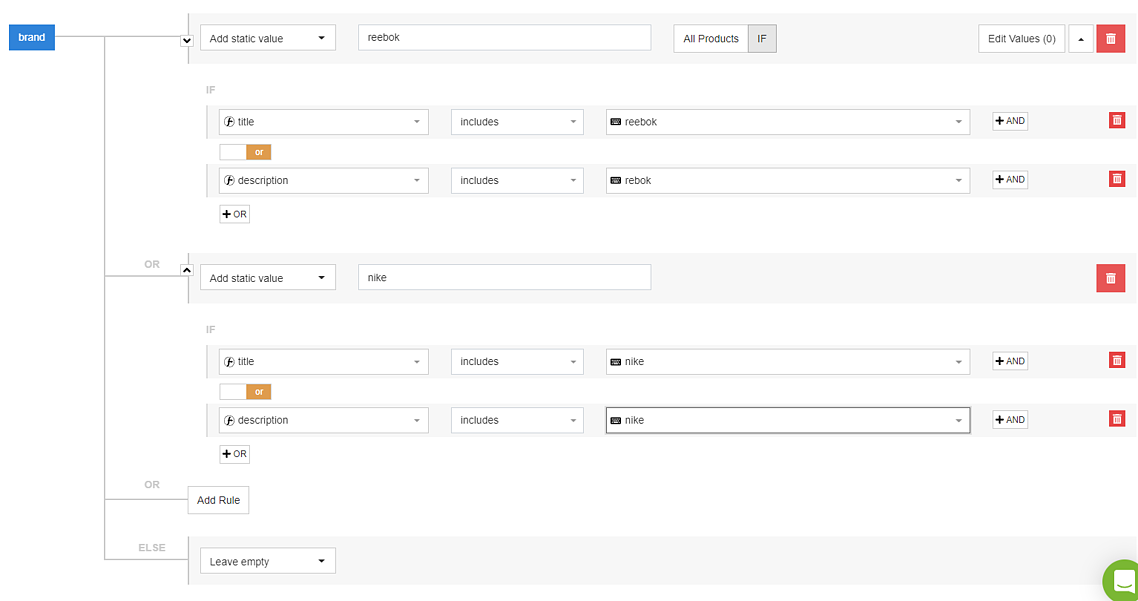Select the All Products option
The height and width of the screenshot is (601, 1138).
point(711,39)
